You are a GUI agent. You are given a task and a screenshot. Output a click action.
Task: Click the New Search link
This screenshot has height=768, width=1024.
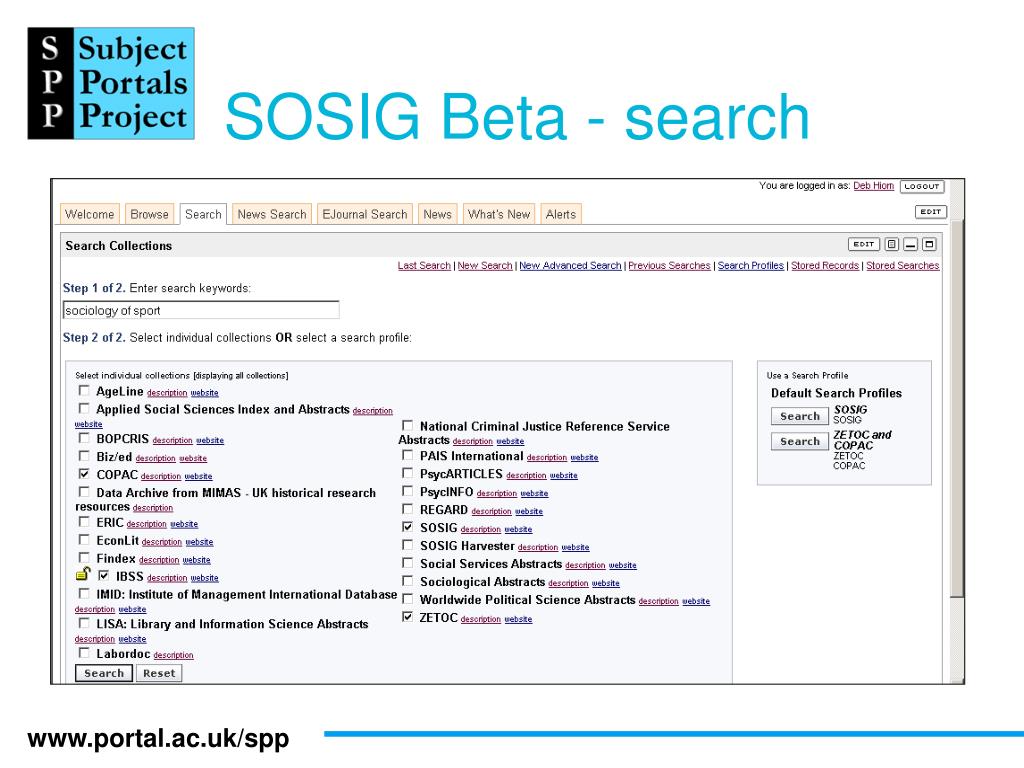click(x=485, y=265)
